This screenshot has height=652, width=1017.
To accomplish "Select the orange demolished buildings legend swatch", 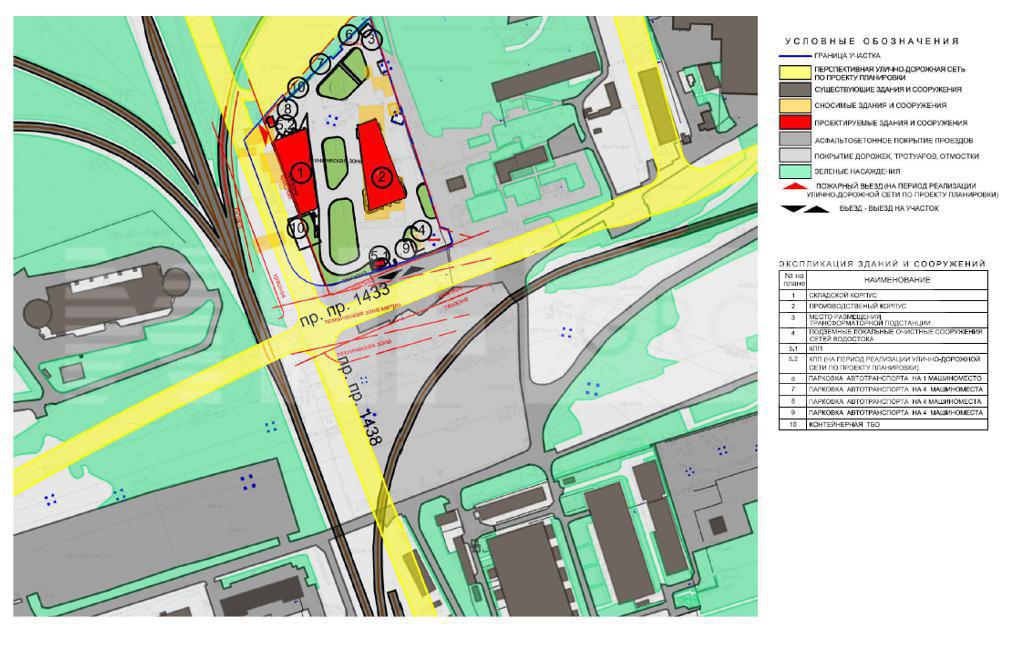I will pyautogui.click(x=795, y=105).
